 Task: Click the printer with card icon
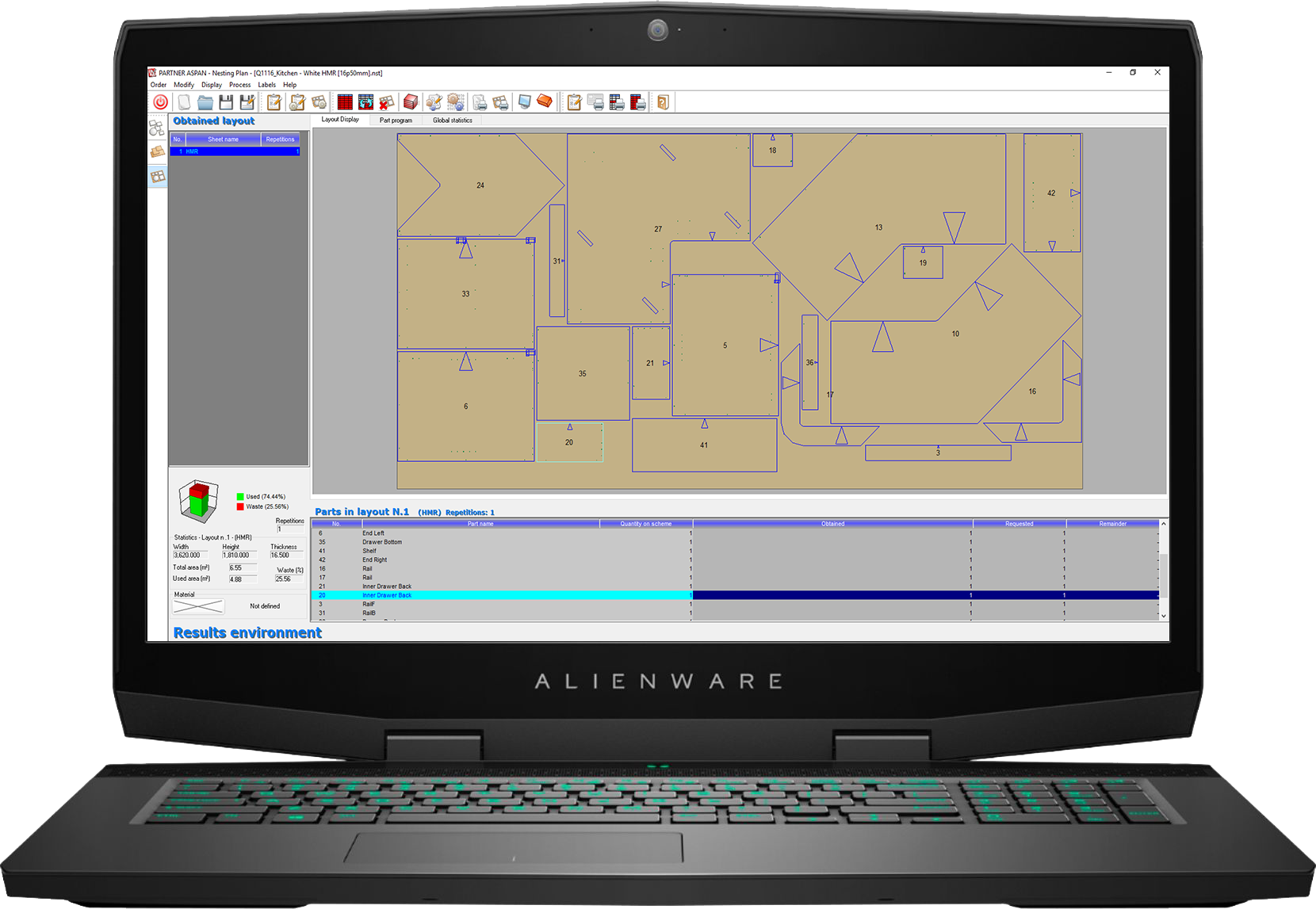(x=595, y=102)
